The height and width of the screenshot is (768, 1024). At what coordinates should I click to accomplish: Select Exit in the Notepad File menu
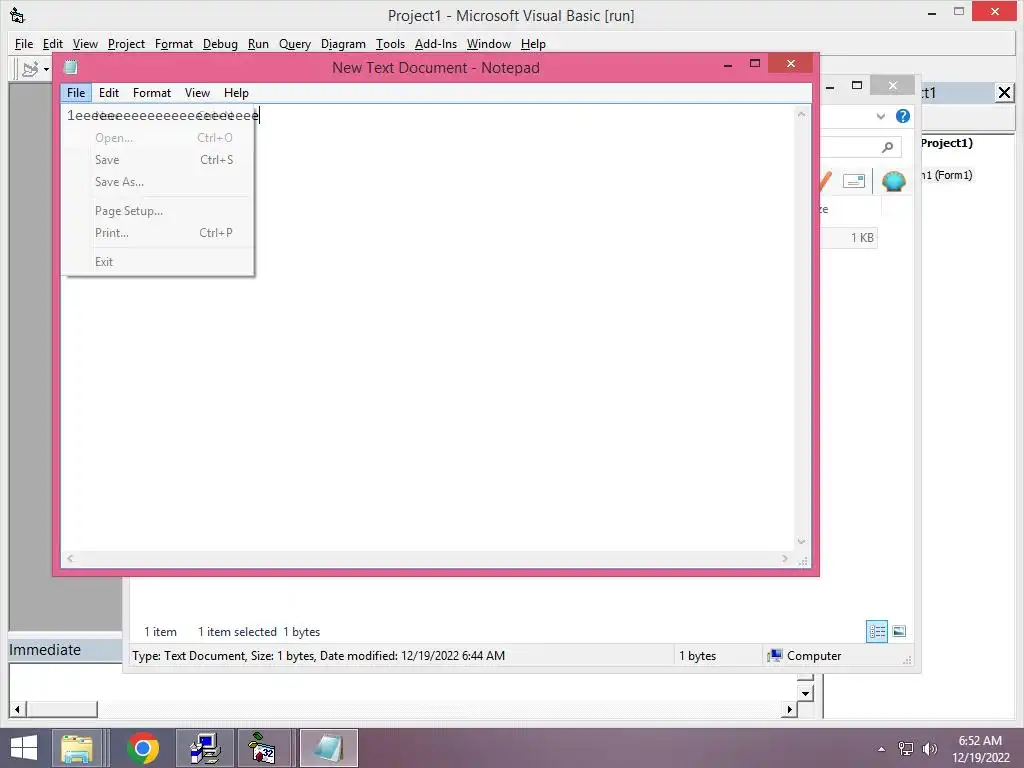click(x=157, y=262)
